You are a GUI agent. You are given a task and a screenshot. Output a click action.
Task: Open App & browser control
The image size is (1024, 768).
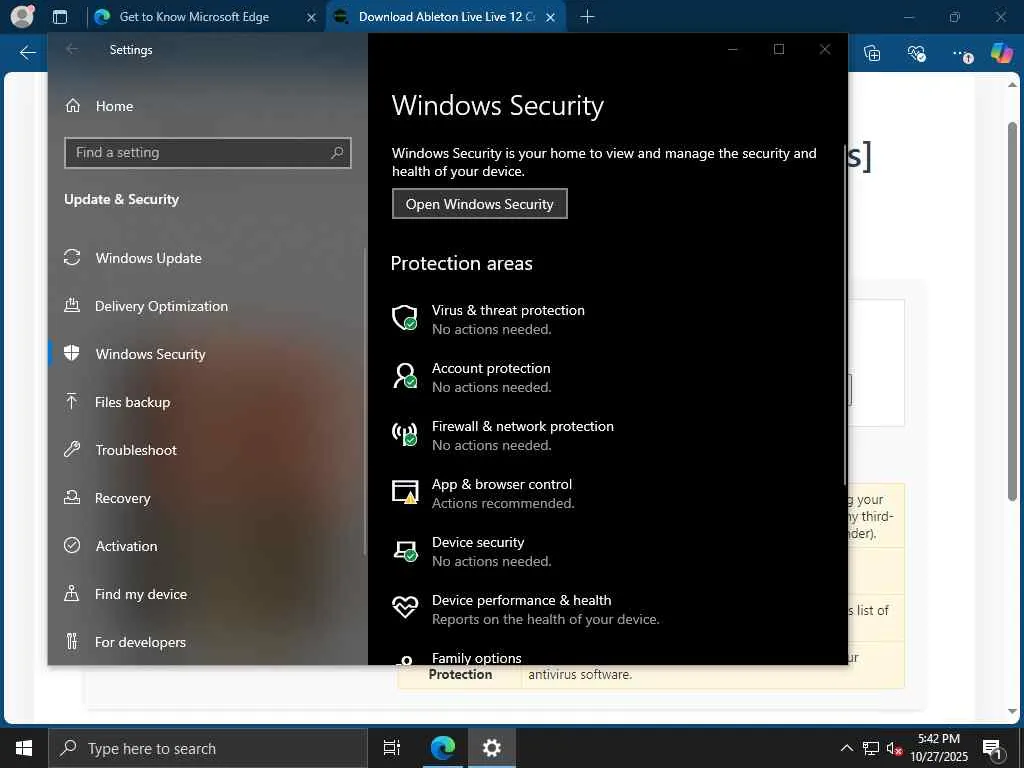[x=483, y=493]
